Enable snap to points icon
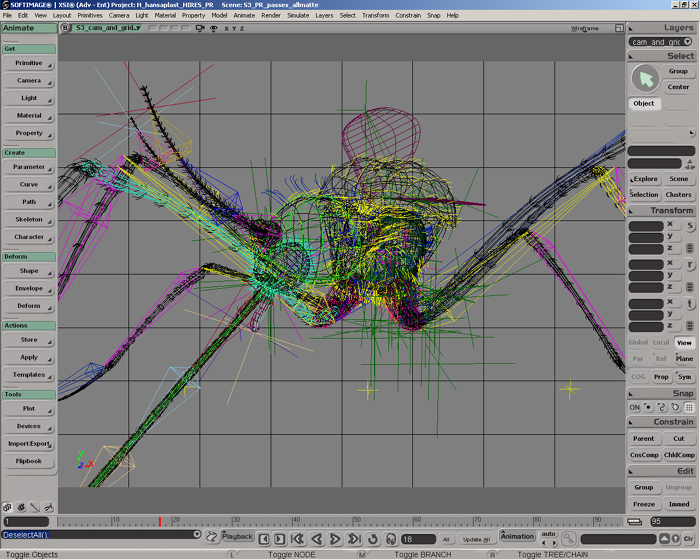Viewport: 700px width, 560px height. point(649,407)
